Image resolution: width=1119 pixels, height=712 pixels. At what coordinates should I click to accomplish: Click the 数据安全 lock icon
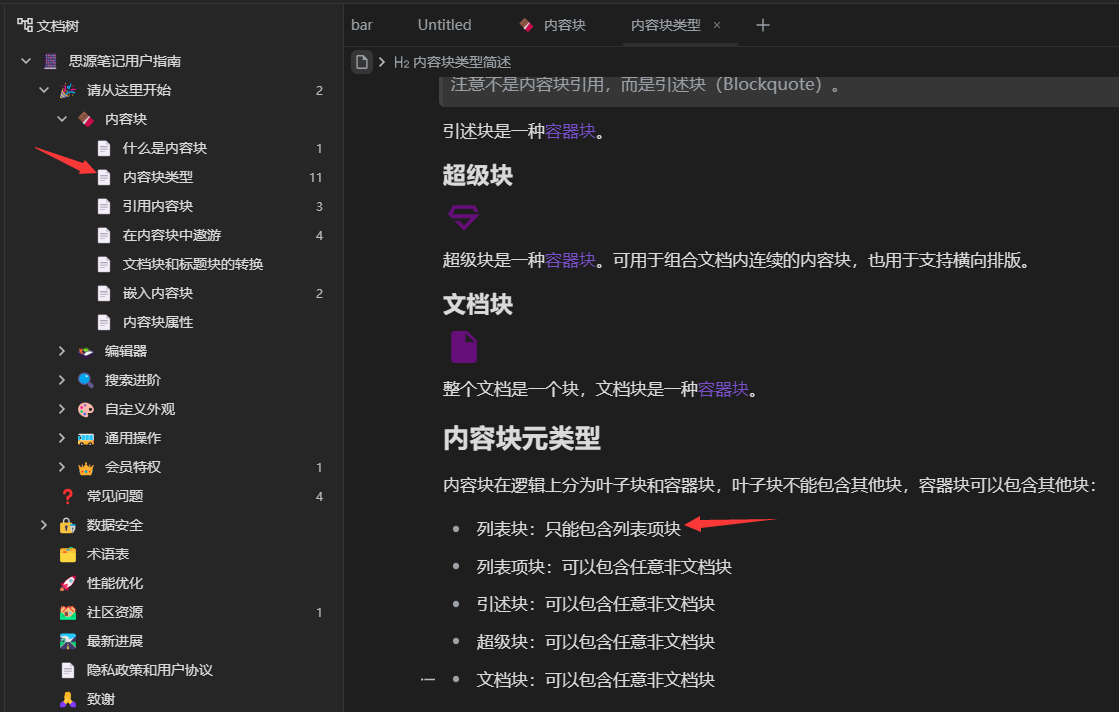tap(68, 525)
